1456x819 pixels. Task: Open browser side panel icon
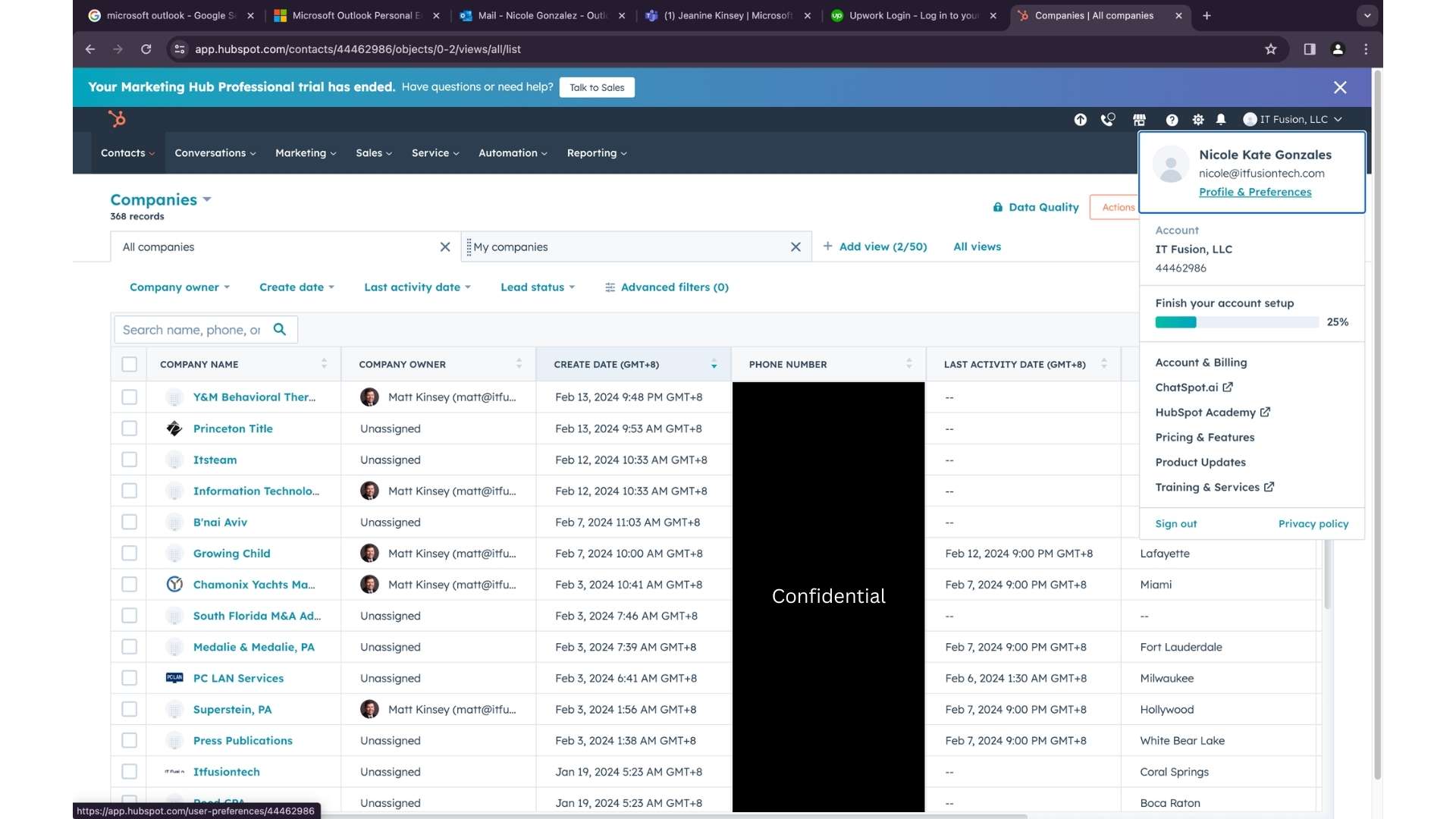point(1310,49)
